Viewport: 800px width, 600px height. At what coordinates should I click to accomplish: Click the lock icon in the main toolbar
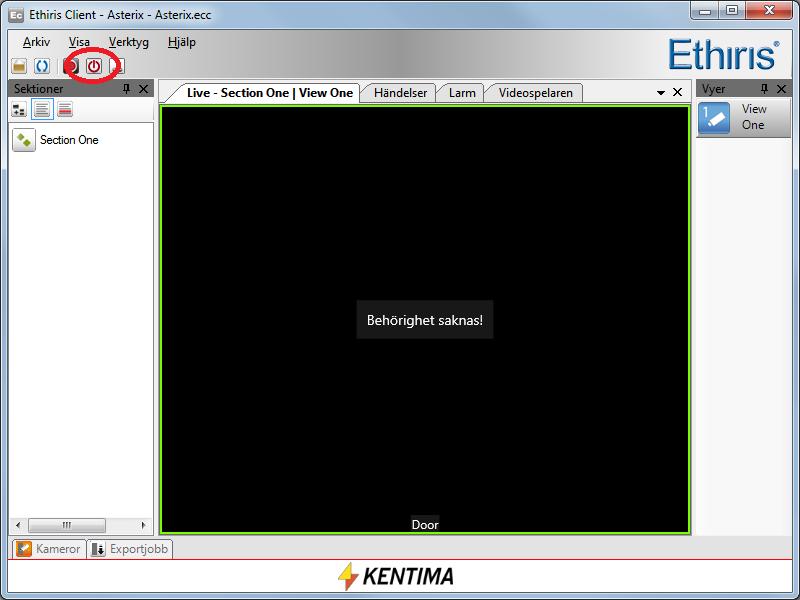click(x=19, y=66)
